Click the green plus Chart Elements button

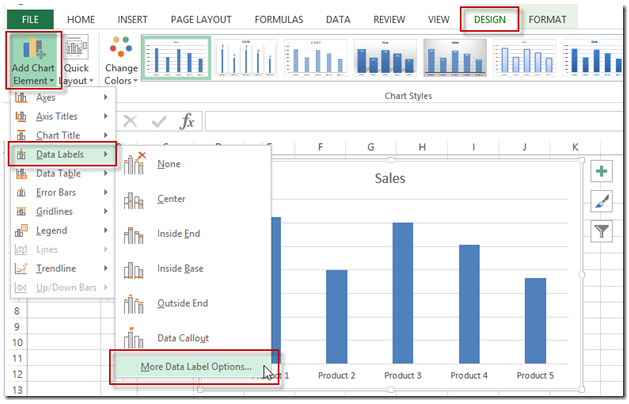602,171
